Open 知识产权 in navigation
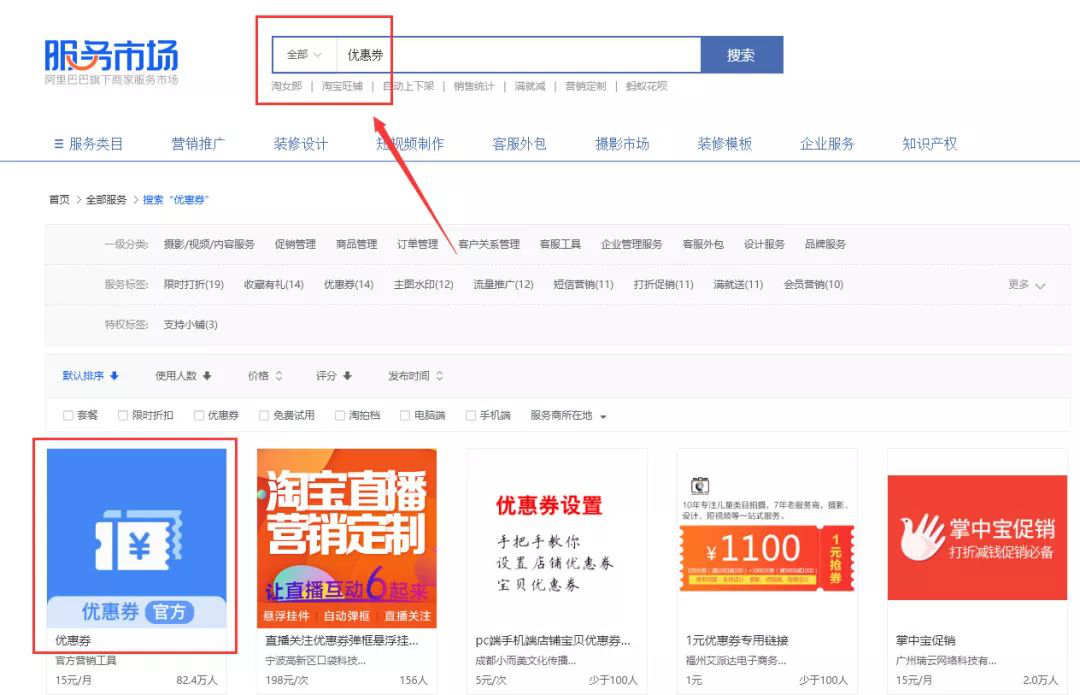This screenshot has width=1080, height=695. (x=930, y=144)
